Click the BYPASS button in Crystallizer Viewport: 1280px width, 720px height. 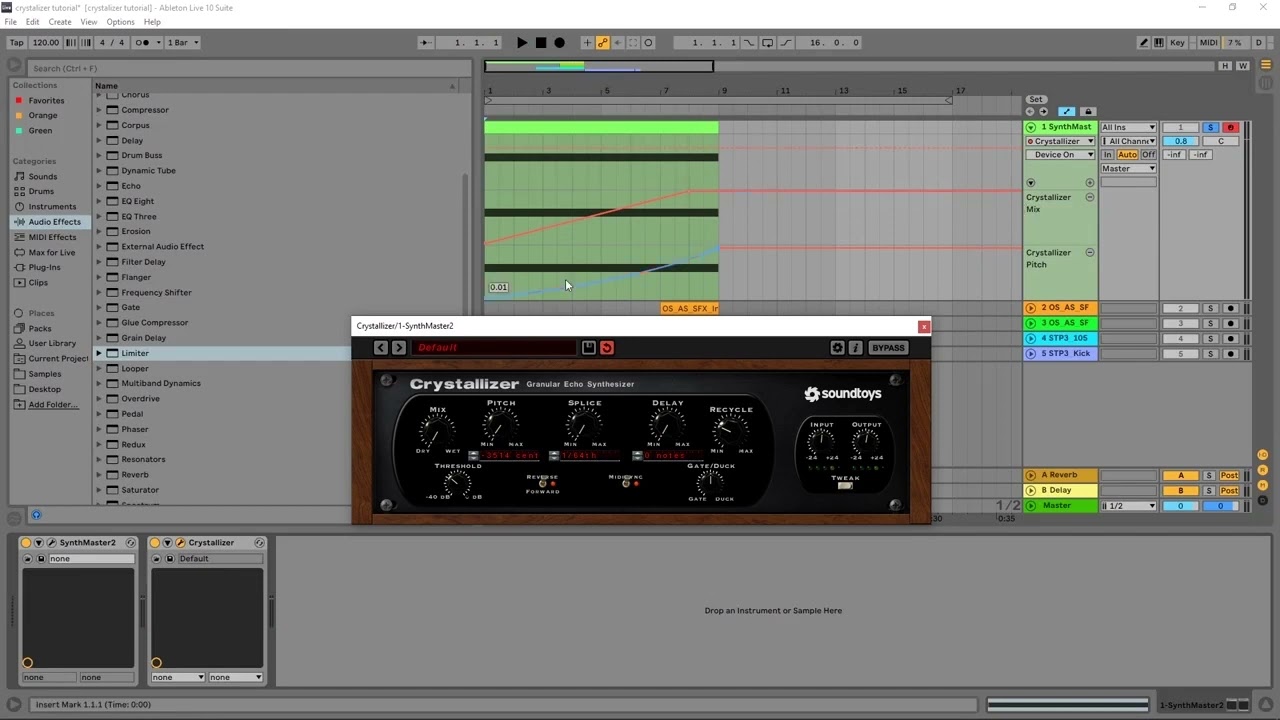pyautogui.click(x=888, y=347)
